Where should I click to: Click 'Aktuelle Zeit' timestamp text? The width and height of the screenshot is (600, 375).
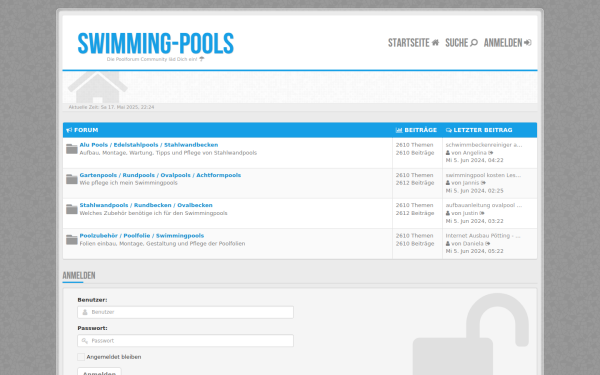111,107
